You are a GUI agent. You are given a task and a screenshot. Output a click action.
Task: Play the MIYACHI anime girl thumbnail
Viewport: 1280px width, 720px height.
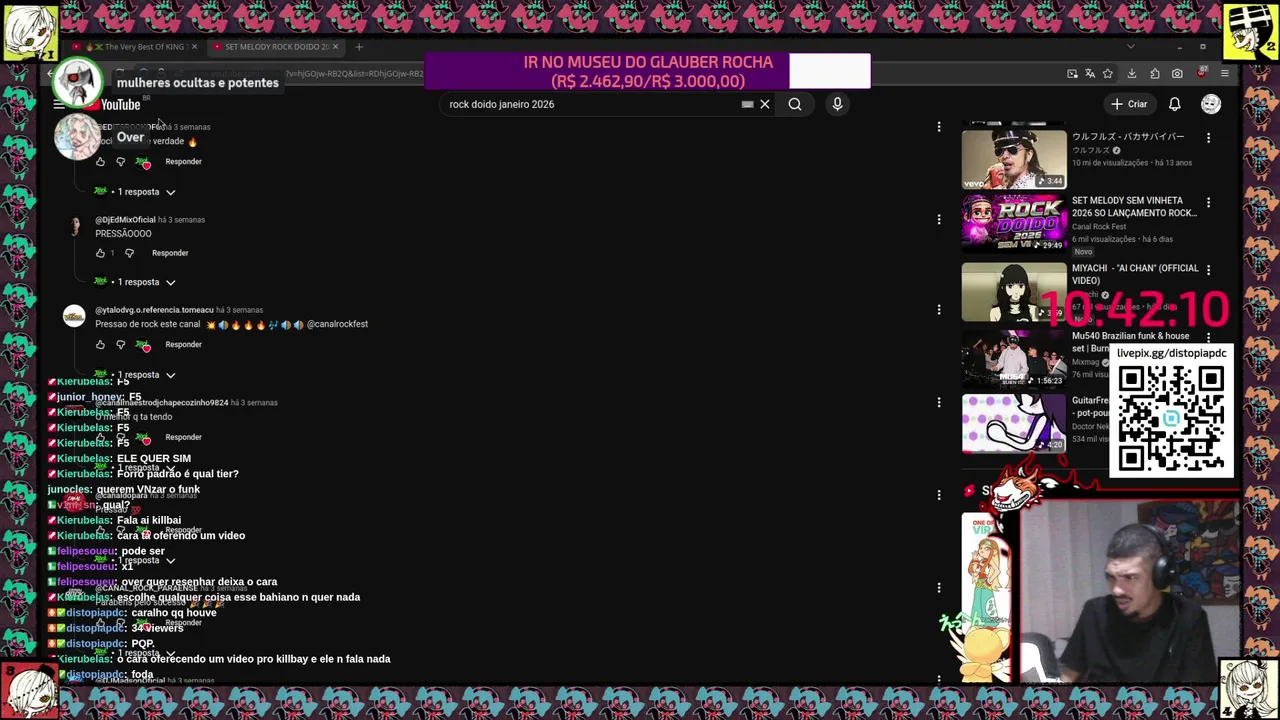1014,292
